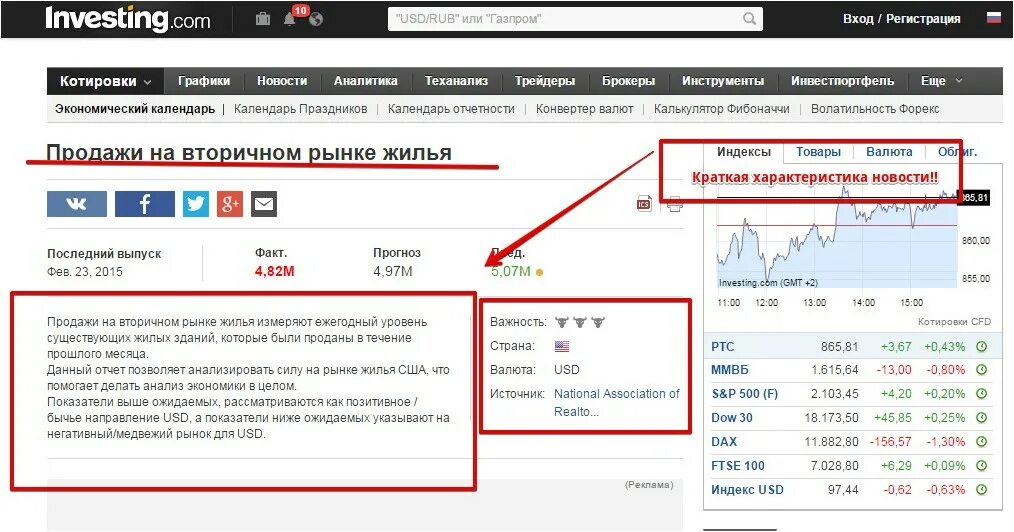Open the S&P 500 (F) link

744,394
